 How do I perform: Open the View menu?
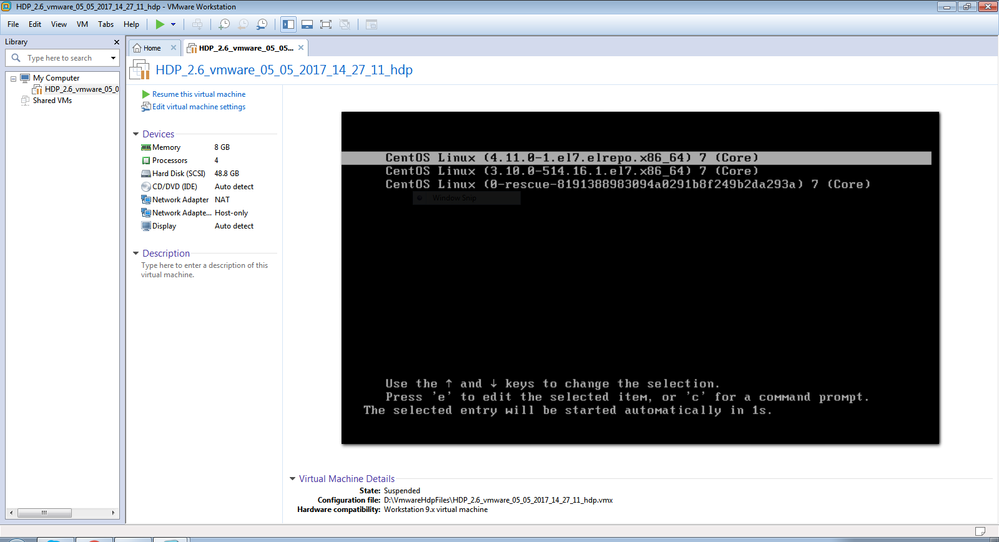[x=59, y=24]
